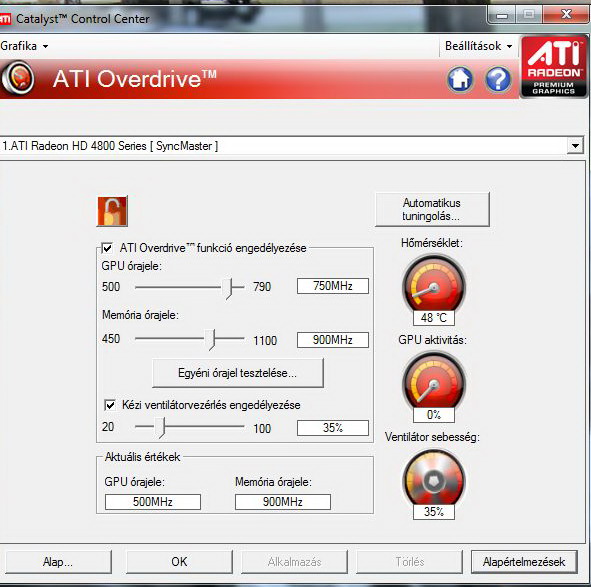Screen dimensions: 591x587
Task: Click the unlock padlock icon
Action: 112,211
